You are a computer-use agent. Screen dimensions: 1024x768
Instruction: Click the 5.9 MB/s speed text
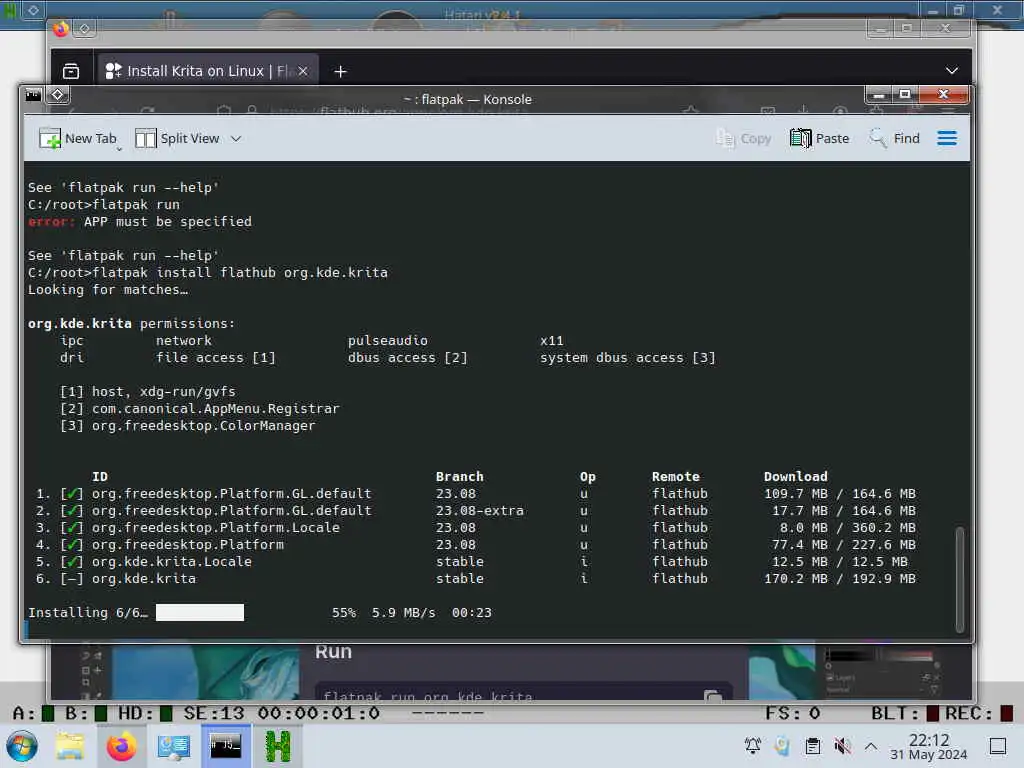(403, 613)
